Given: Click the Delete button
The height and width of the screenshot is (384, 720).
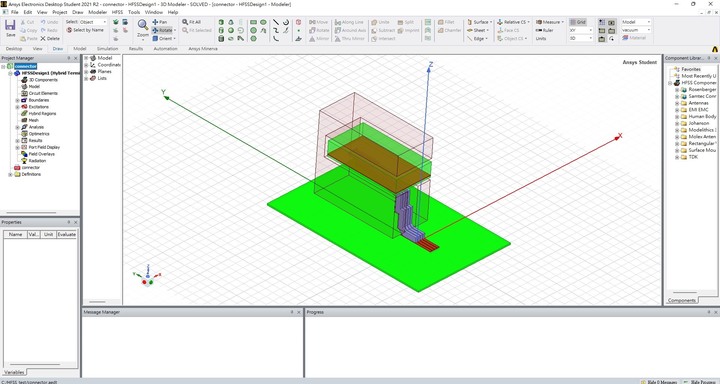Looking at the screenshot, I should coord(51,39).
